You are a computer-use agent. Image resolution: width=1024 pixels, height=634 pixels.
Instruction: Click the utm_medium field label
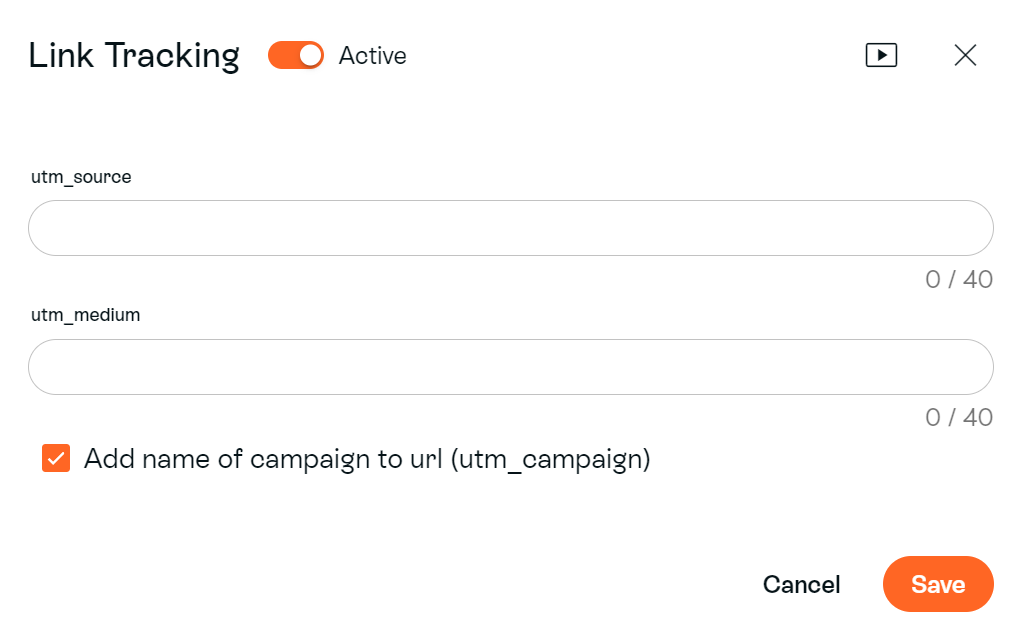[x=86, y=315]
